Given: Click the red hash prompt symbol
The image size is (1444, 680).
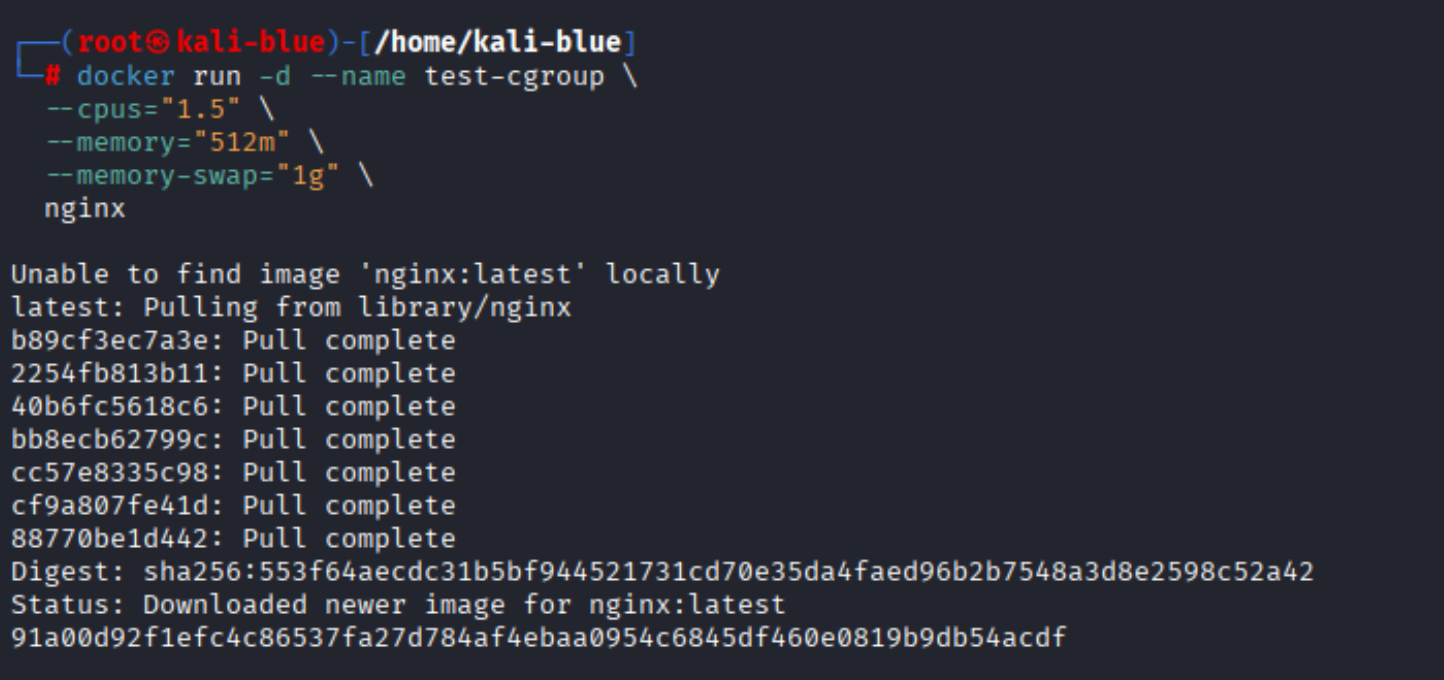Looking at the screenshot, I should (x=53, y=76).
